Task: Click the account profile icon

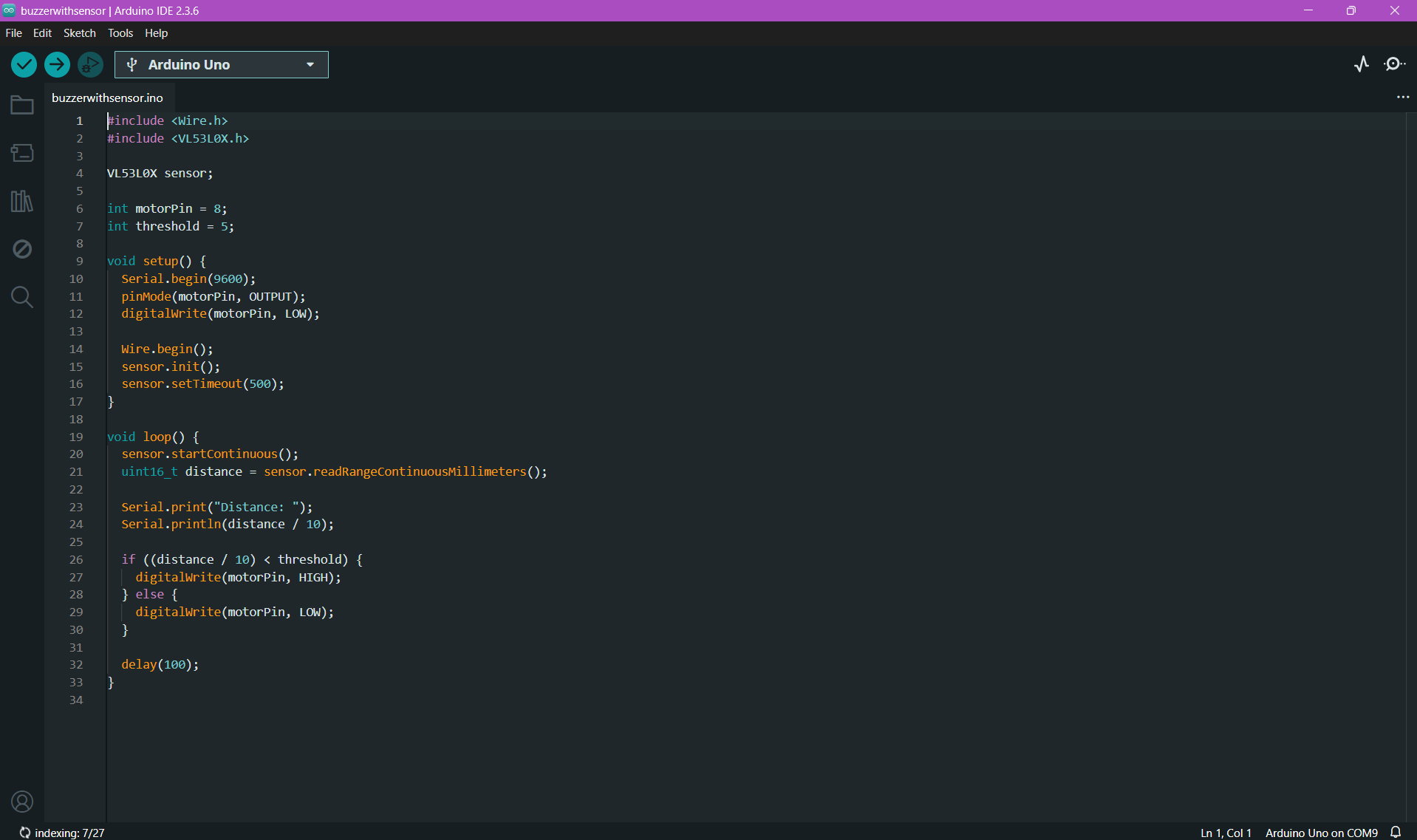Action: coord(22,802)
